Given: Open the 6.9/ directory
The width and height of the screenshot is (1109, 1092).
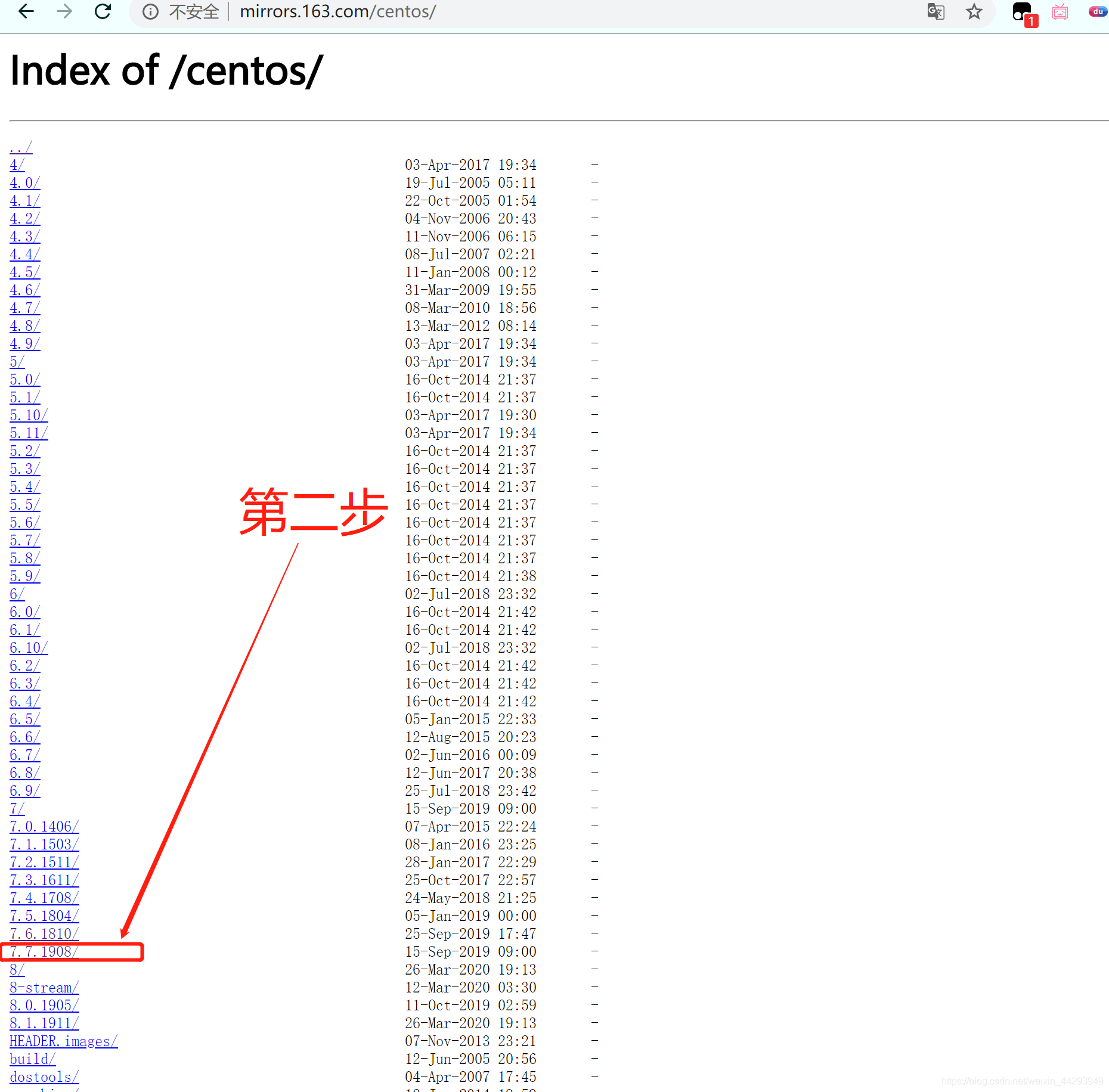Looking at the screenshot, I should point(25,790).
